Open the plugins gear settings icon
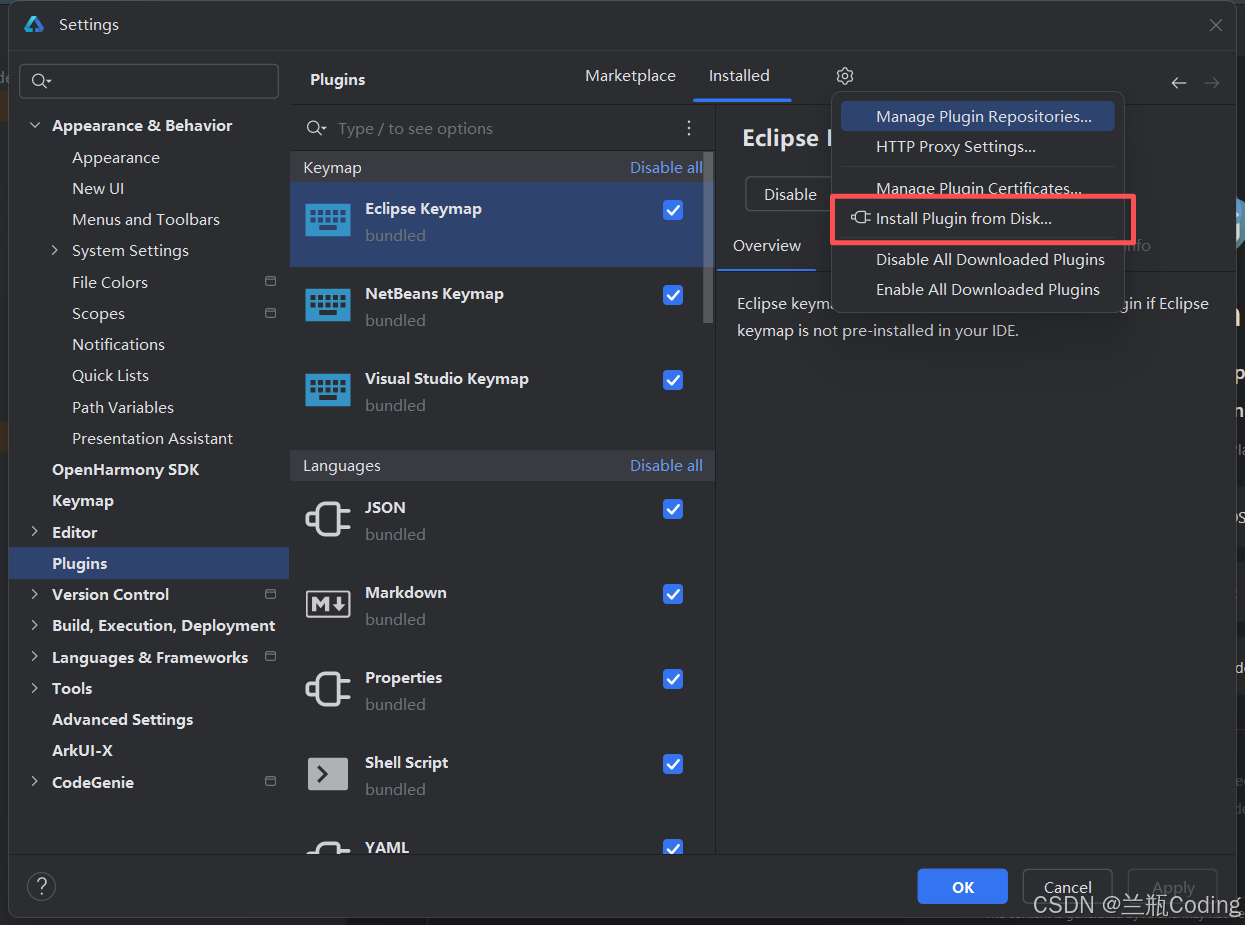Viewport: 1245px width, 925px height. point(845,76)
